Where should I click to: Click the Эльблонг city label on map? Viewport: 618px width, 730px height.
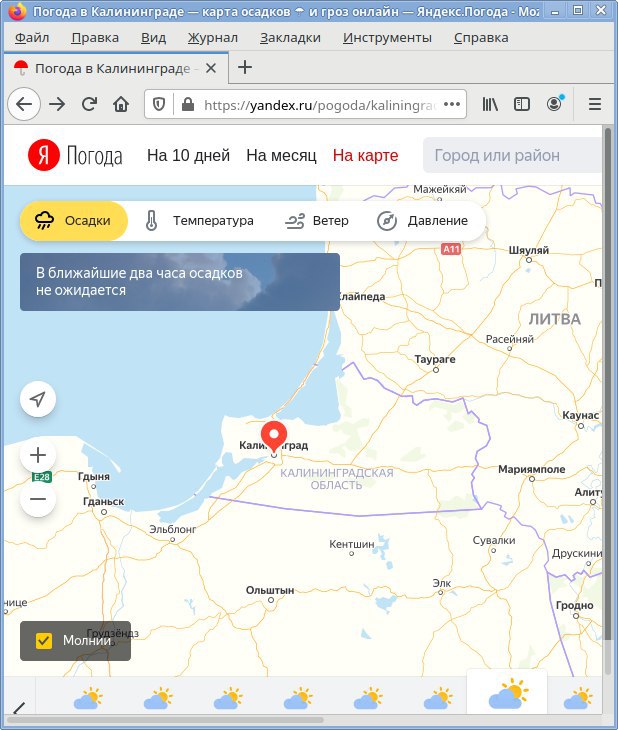pyautogui.click(x=172, y=529)
